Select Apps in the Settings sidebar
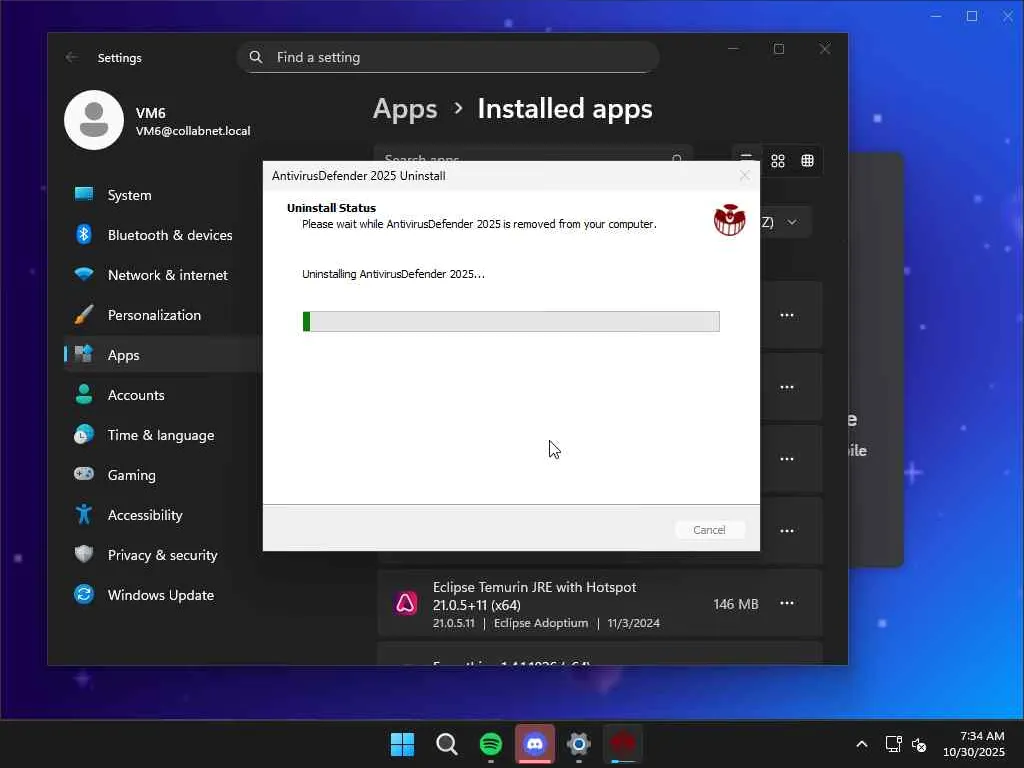 [x=163, y=355]
